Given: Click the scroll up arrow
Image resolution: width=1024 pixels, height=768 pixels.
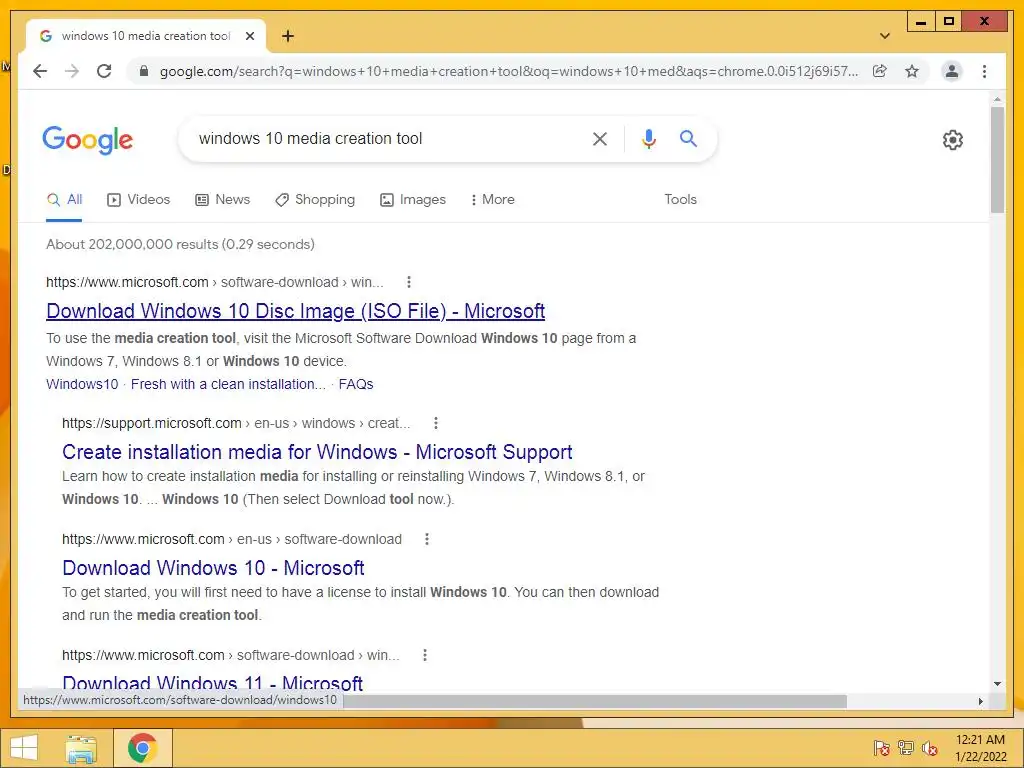Looking at the screenshot, I should point(997,100).
